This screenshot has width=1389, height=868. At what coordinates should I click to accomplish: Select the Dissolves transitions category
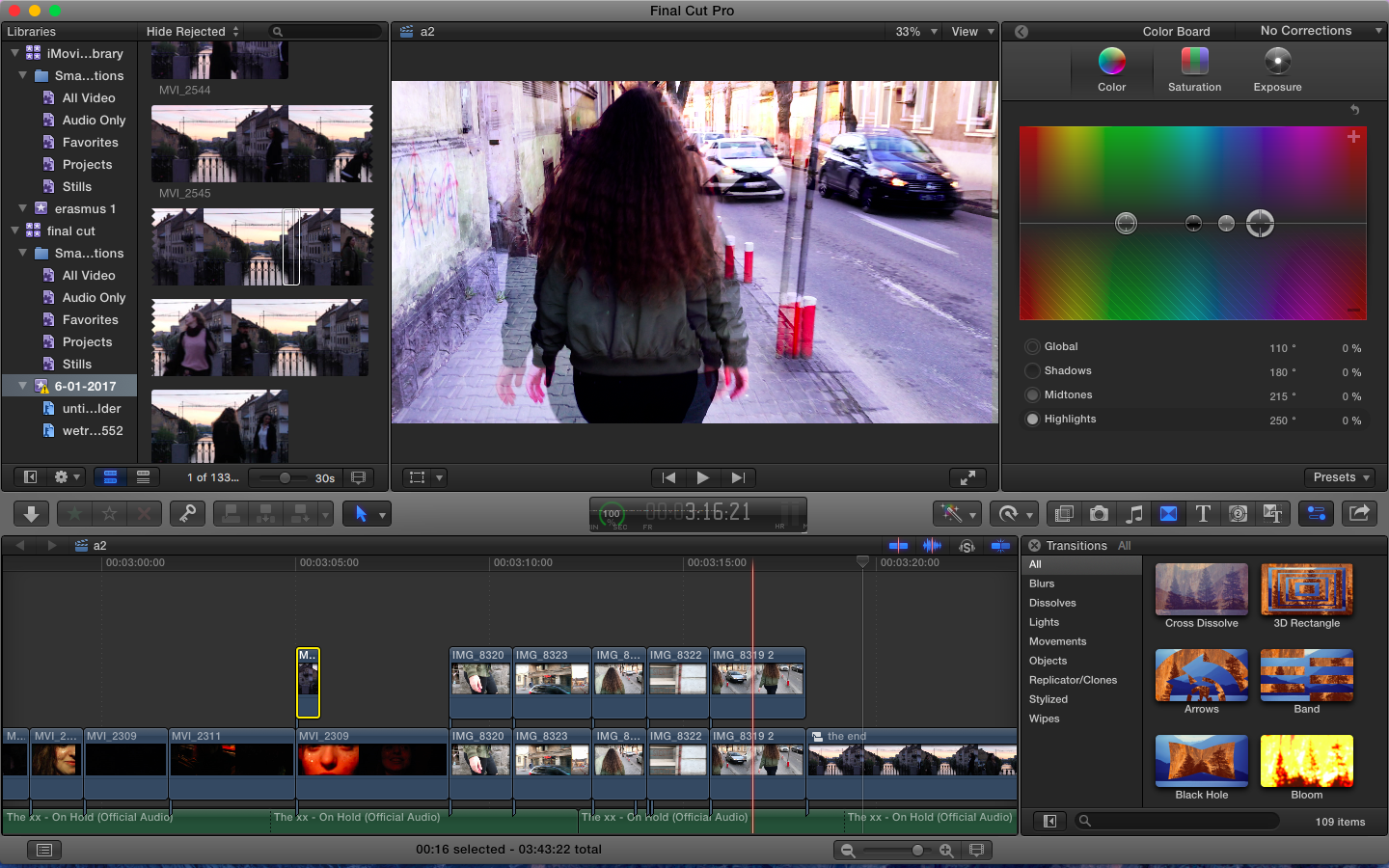click(1052, 603)
